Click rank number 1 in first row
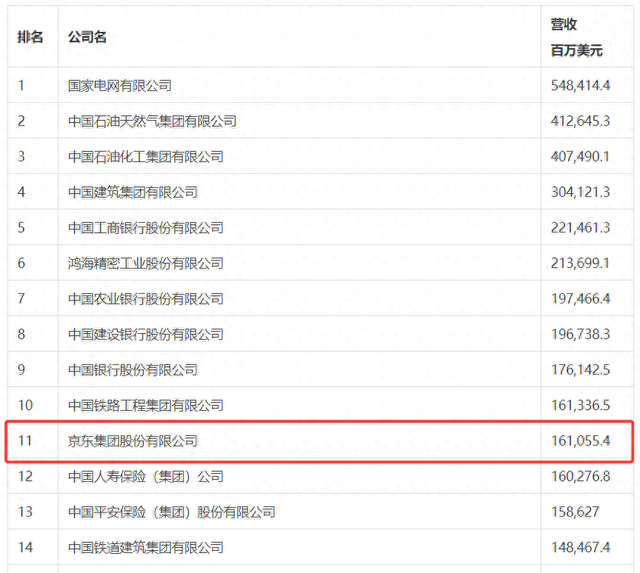The height and width of the screenshot is (573, 640). point(21,85)
